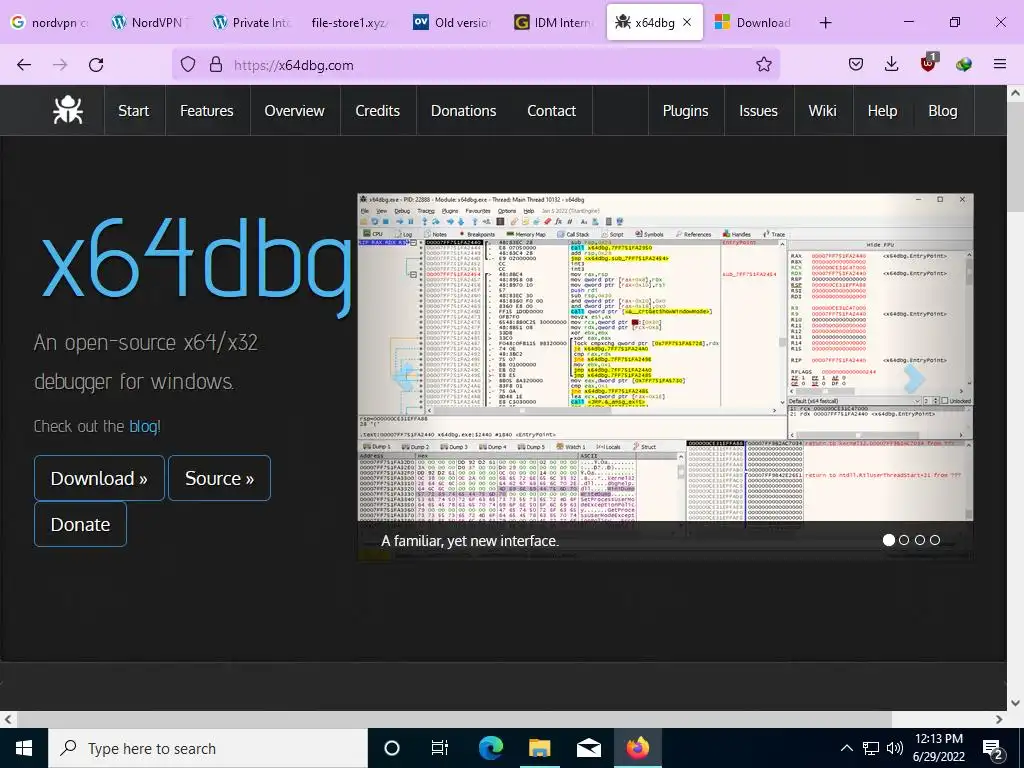Screen dimensions: 1024x768
Task: Open the notification center icon
Action: 993,749
